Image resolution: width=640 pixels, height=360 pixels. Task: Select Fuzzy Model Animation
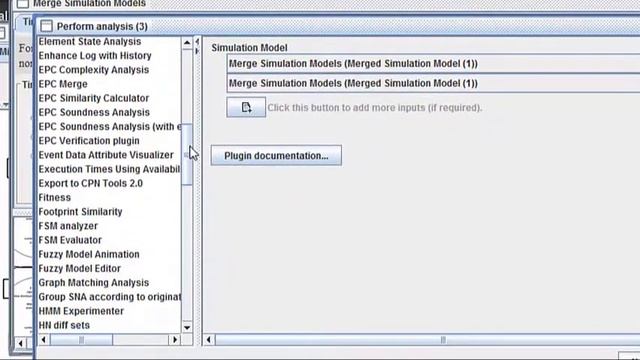coord(89,254)
